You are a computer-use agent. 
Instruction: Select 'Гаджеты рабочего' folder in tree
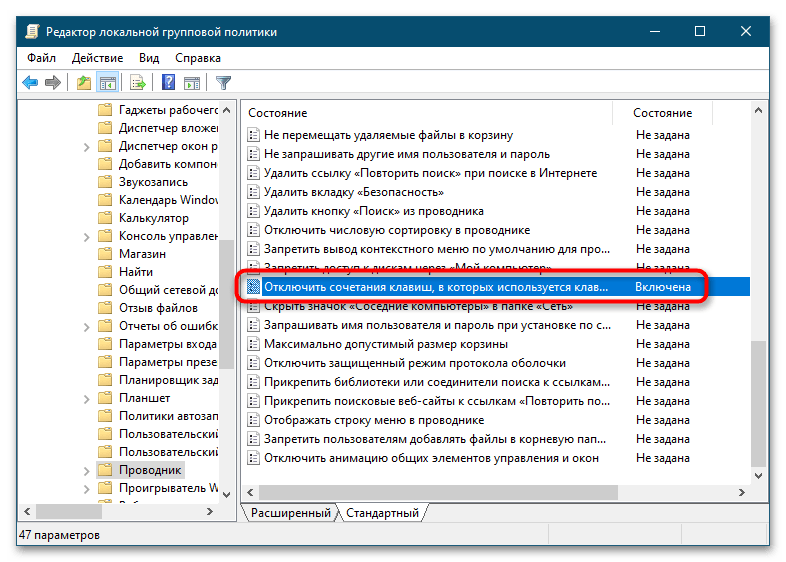[168, 109]
